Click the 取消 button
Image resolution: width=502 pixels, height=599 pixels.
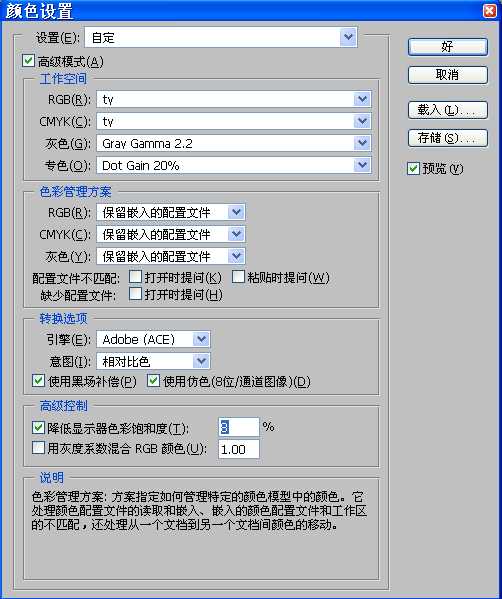click(448, 75)
